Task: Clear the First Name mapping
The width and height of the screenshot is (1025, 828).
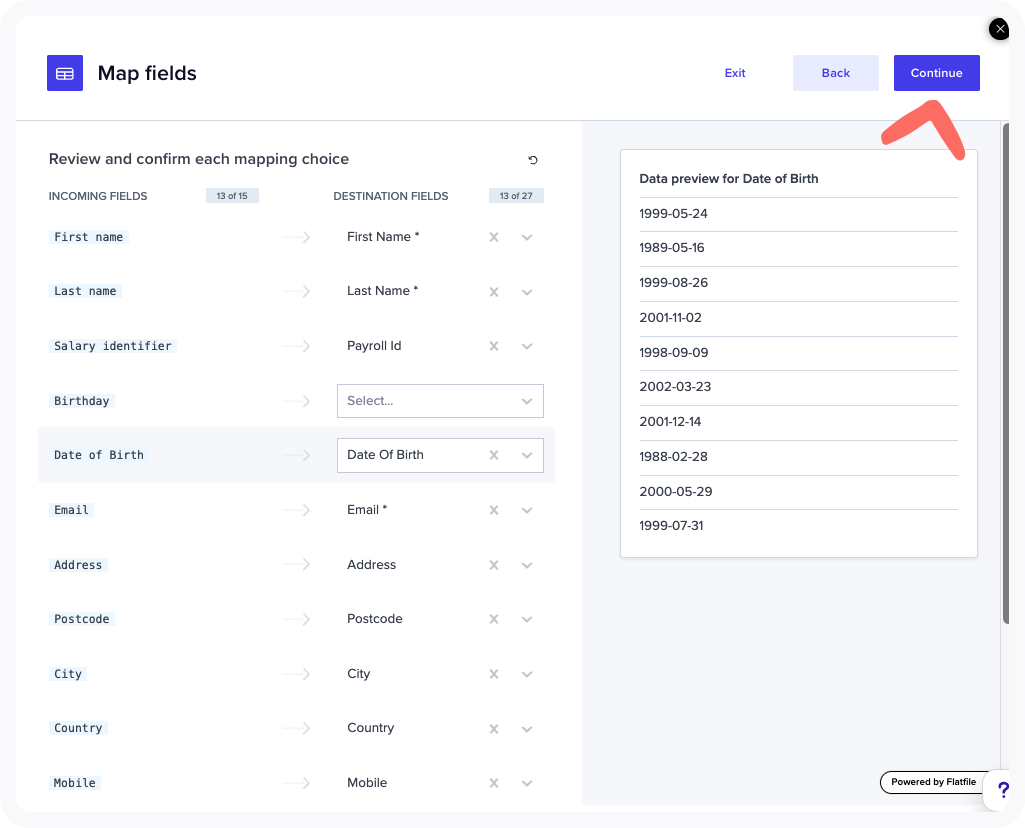Action: [494, 237]
